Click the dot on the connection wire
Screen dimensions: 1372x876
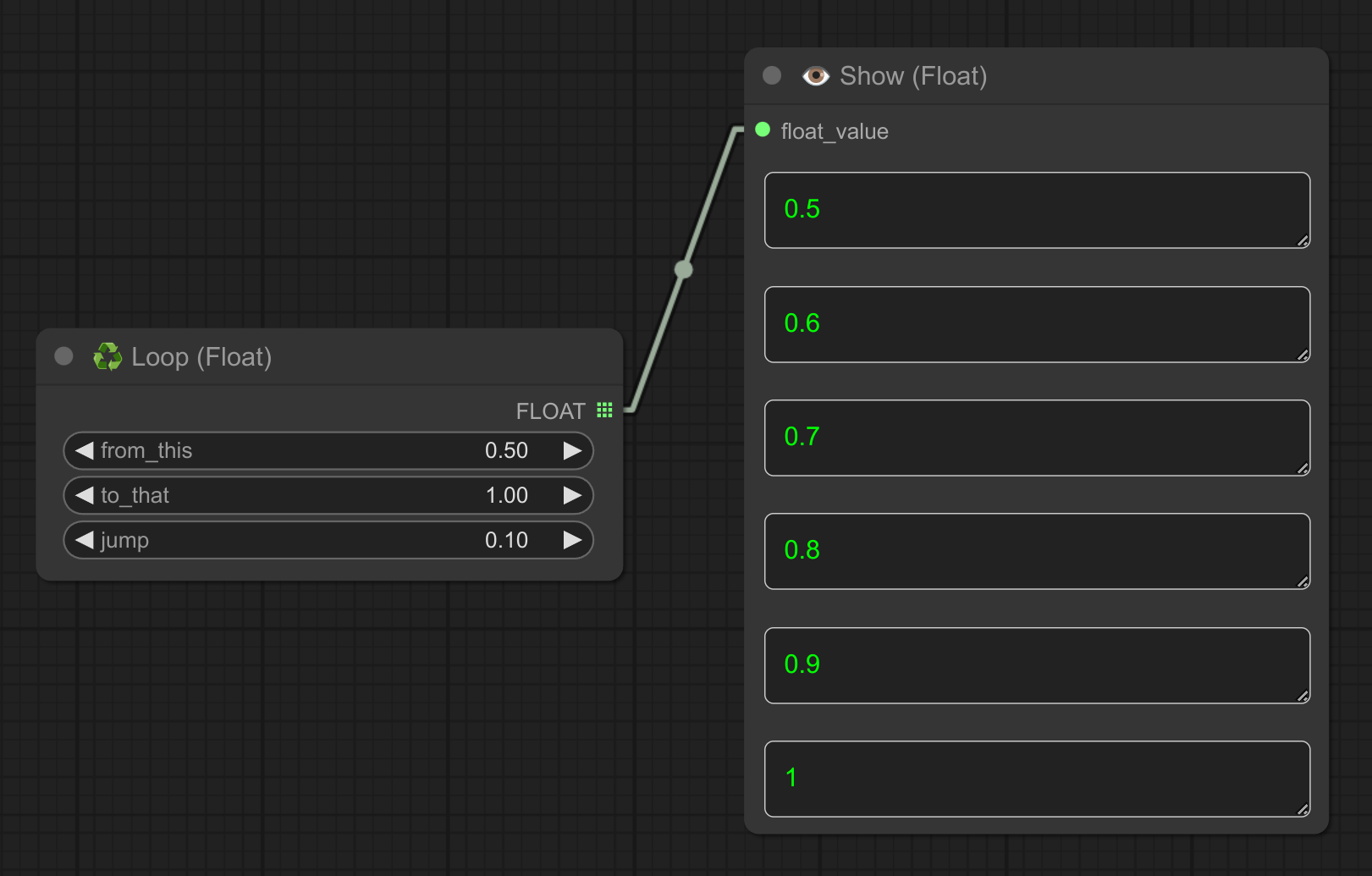(684, 268)
